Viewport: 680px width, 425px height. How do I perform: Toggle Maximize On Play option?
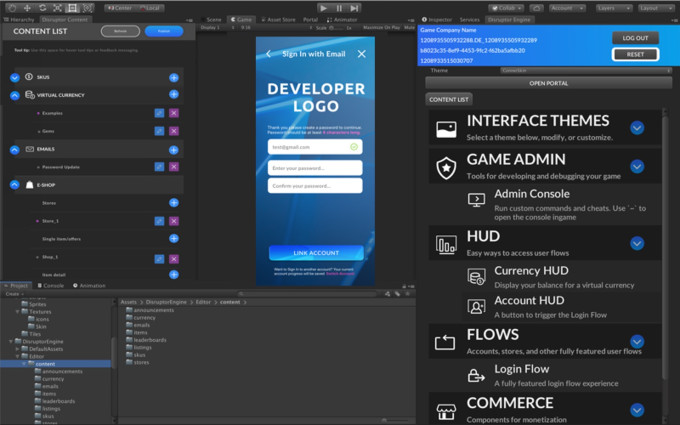point(381,28)
